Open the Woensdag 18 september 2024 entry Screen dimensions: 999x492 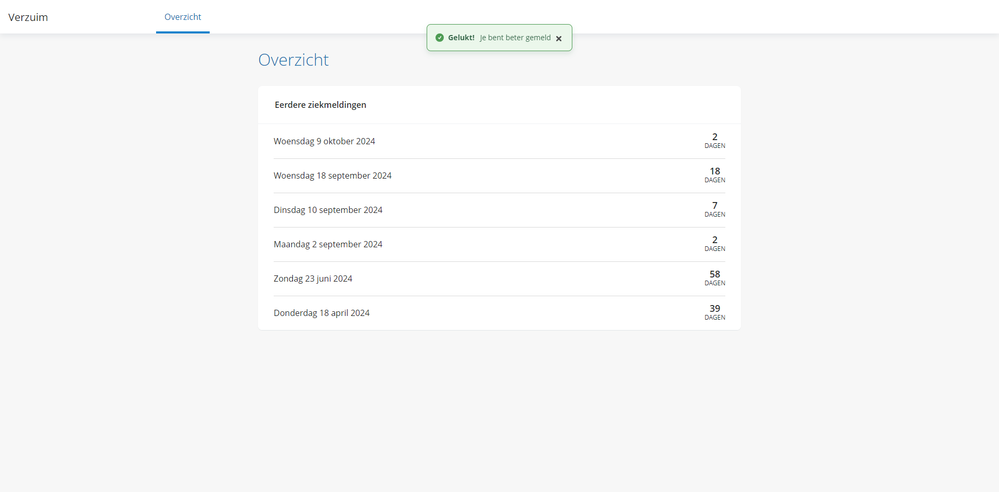tap(332, 176)
